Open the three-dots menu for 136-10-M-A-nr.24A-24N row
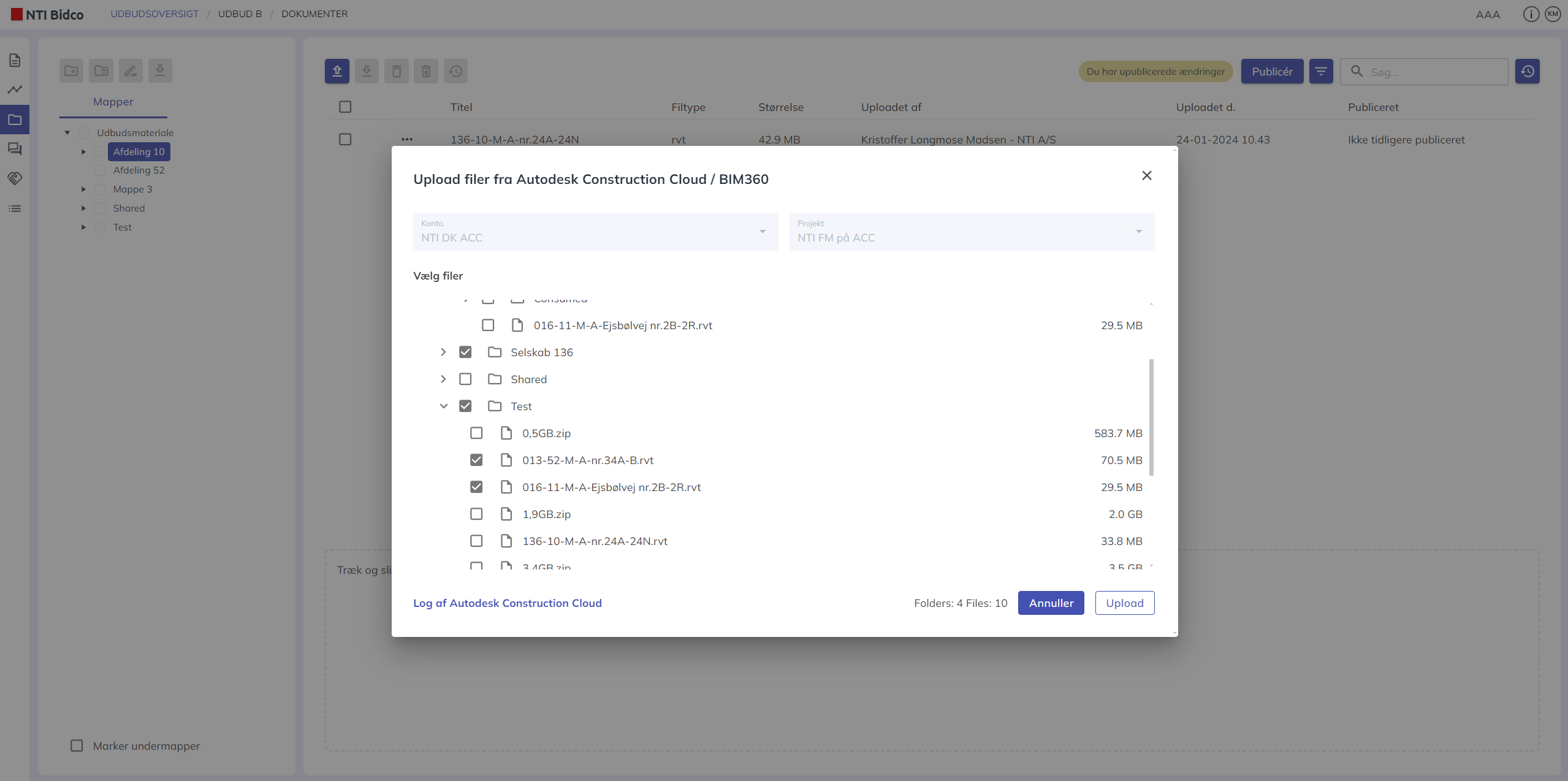 [x=407, y=139]
